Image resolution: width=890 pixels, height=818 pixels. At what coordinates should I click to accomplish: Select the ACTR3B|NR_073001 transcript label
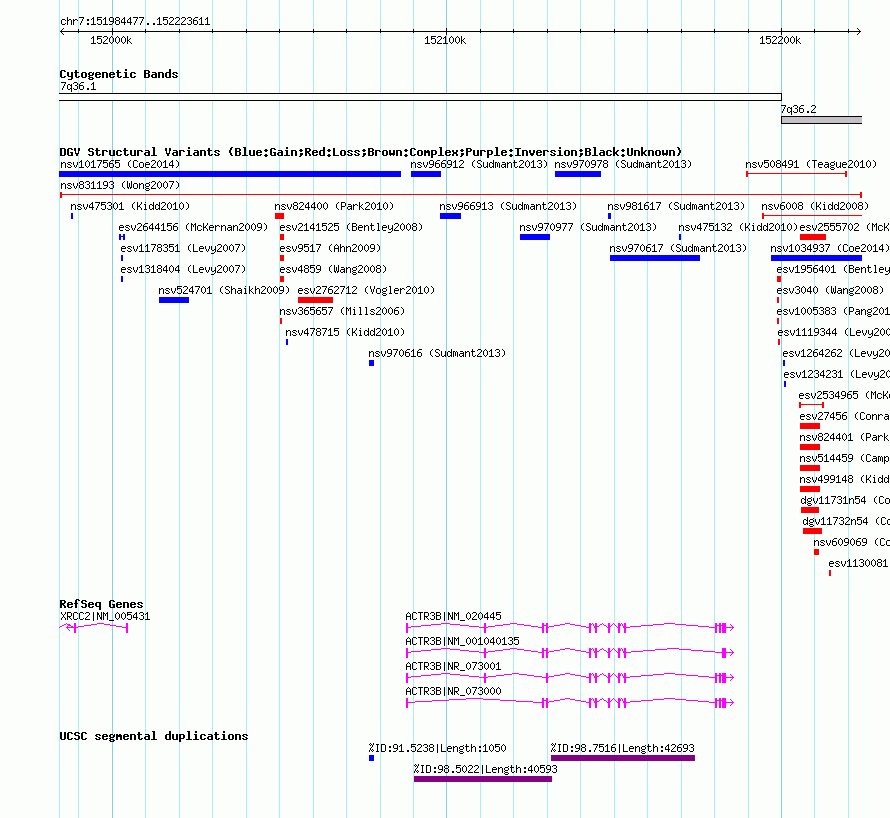(x=454, y=666)
